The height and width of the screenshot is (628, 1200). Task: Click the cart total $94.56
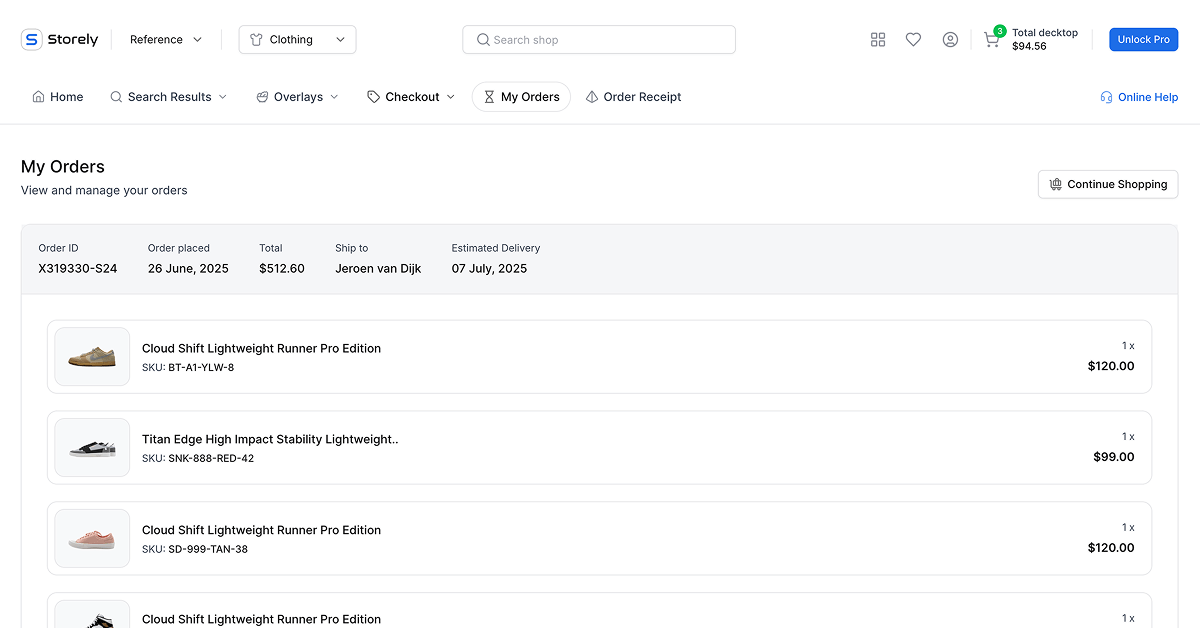1029,46
